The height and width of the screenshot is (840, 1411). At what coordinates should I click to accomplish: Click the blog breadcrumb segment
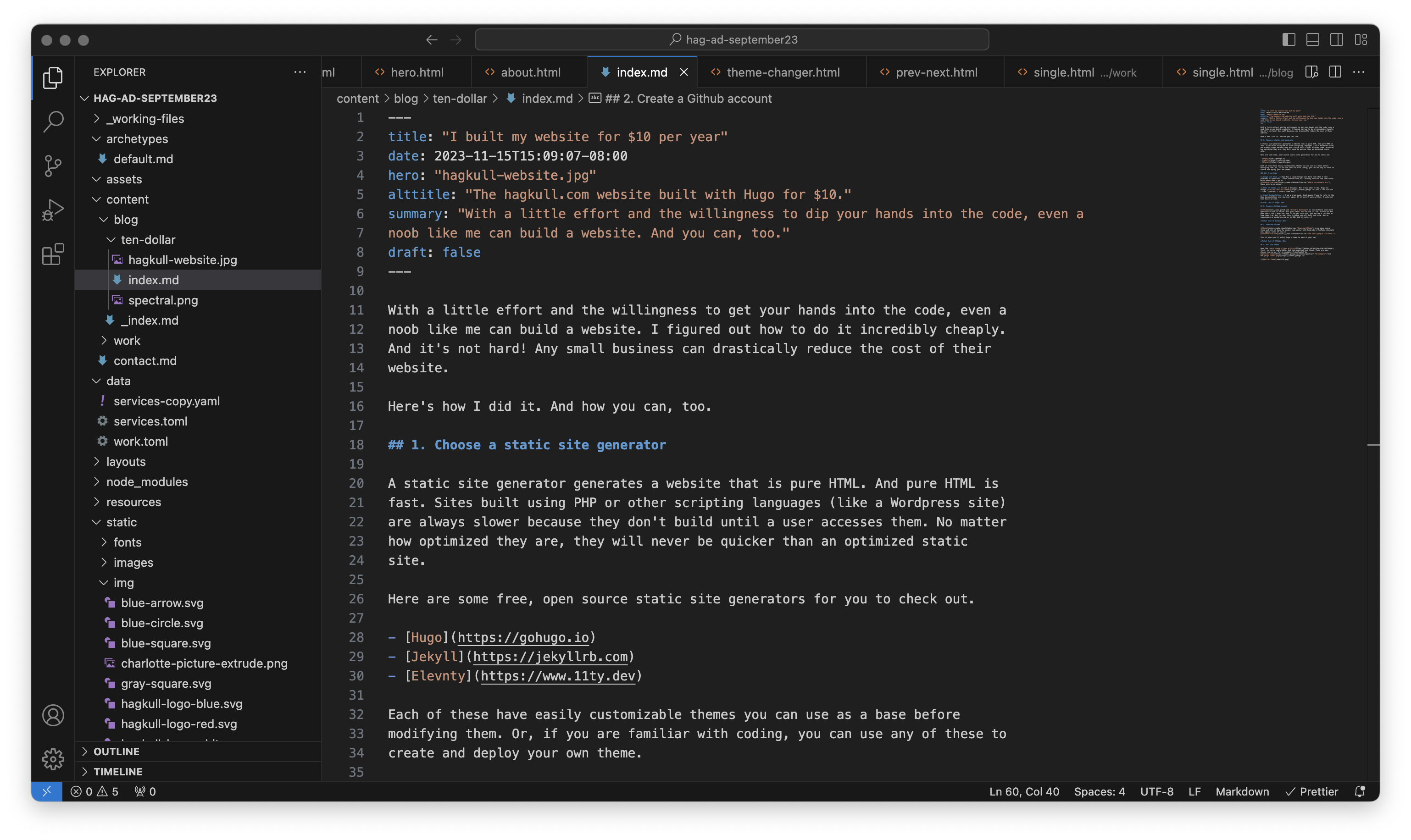coord(406,99)
